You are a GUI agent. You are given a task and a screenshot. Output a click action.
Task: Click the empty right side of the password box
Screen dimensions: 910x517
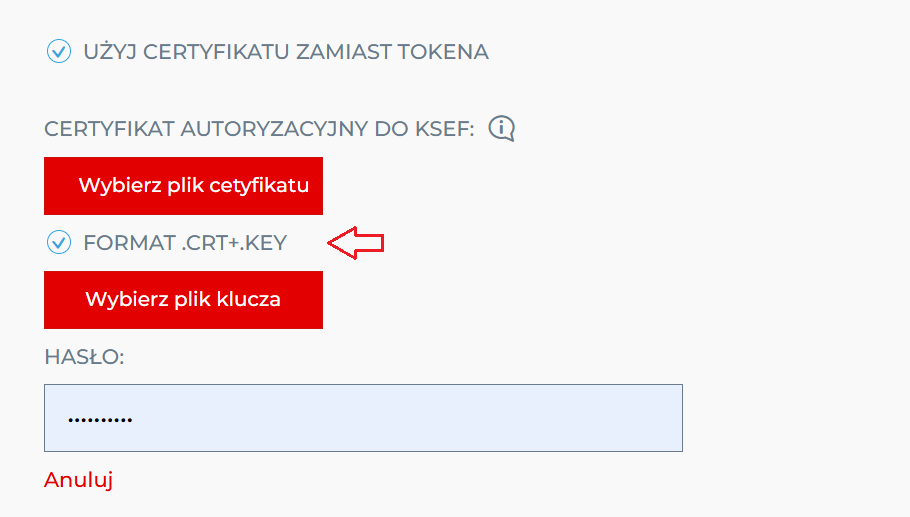(x=522, y=418)
